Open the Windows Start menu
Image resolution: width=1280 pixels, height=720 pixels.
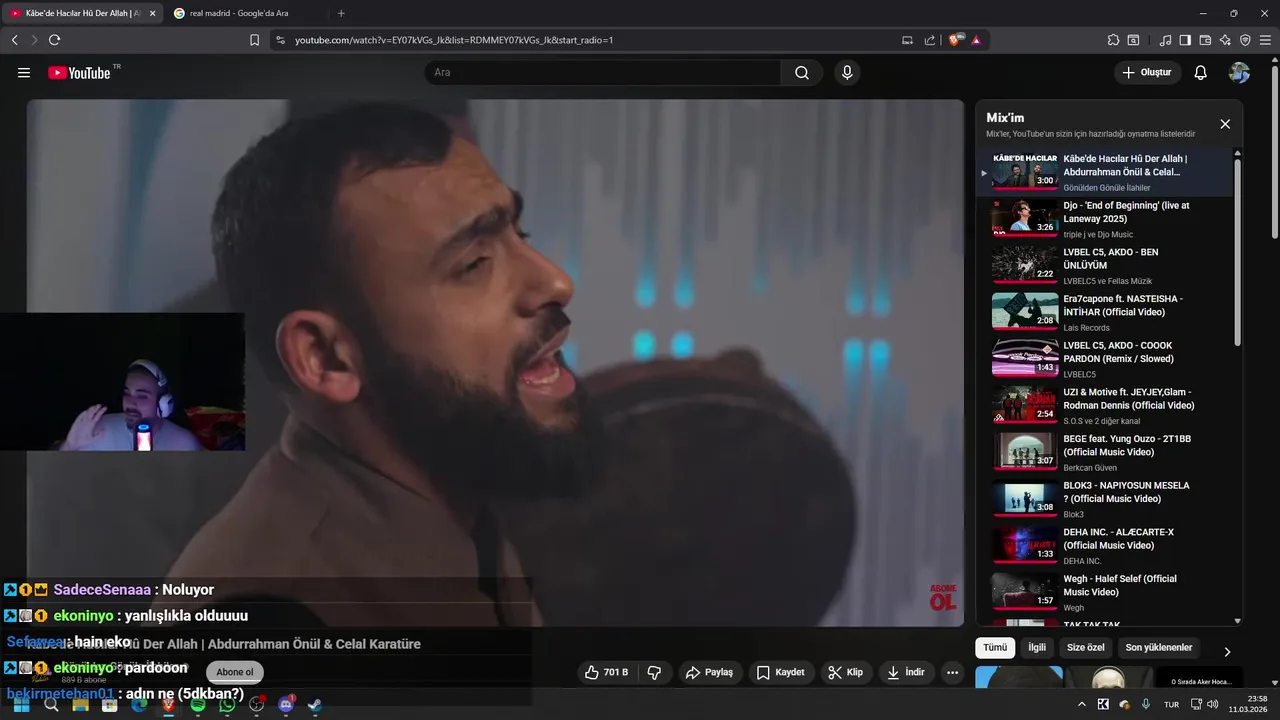[x=21, y=705]
